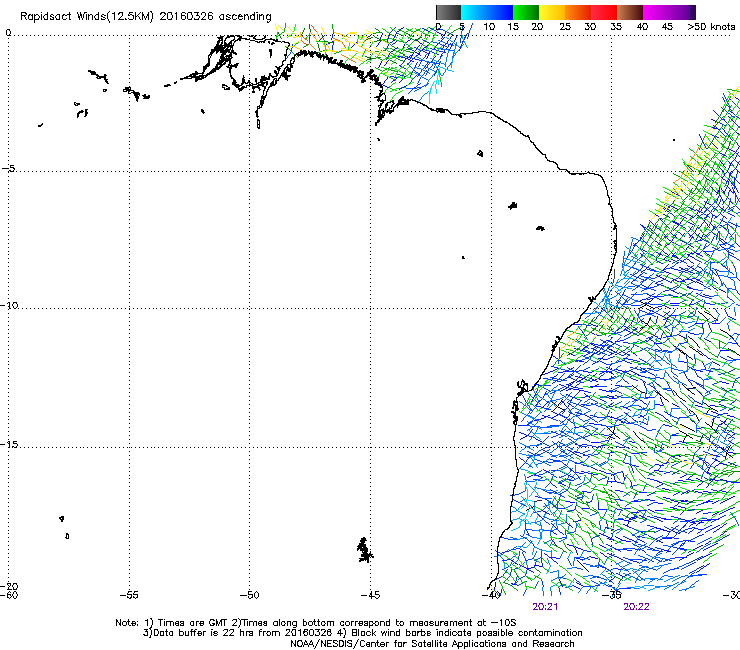Click the 'Times are GMT' note line
Image resolution: width=740 pixels, height=650 pixels.
pyautogui.click(x=316, y=623)
